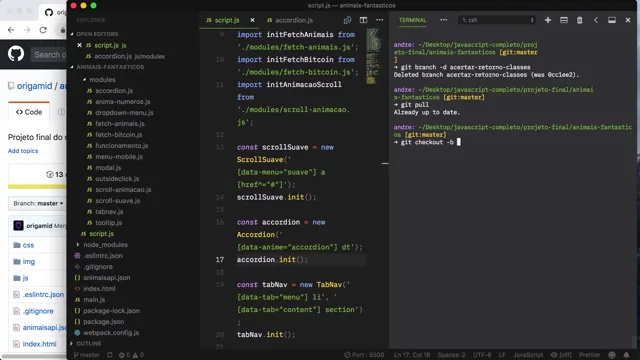Click the editor minimap preview
This screenshot has width=640, height=360.
(x=373, y=56)
